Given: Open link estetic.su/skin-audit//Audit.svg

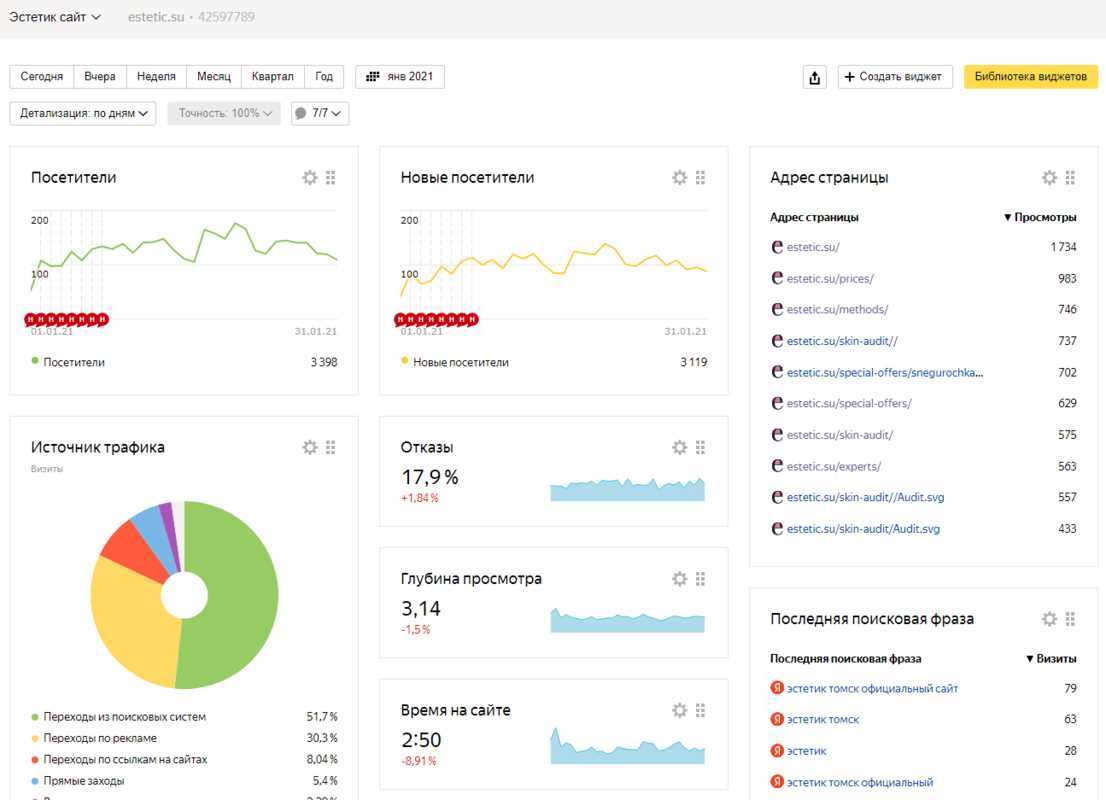Looking at the screenshot, I should click(x=865, y=497).
